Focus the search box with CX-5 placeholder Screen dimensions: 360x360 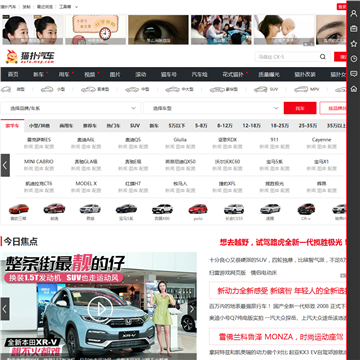pos(286,57)
